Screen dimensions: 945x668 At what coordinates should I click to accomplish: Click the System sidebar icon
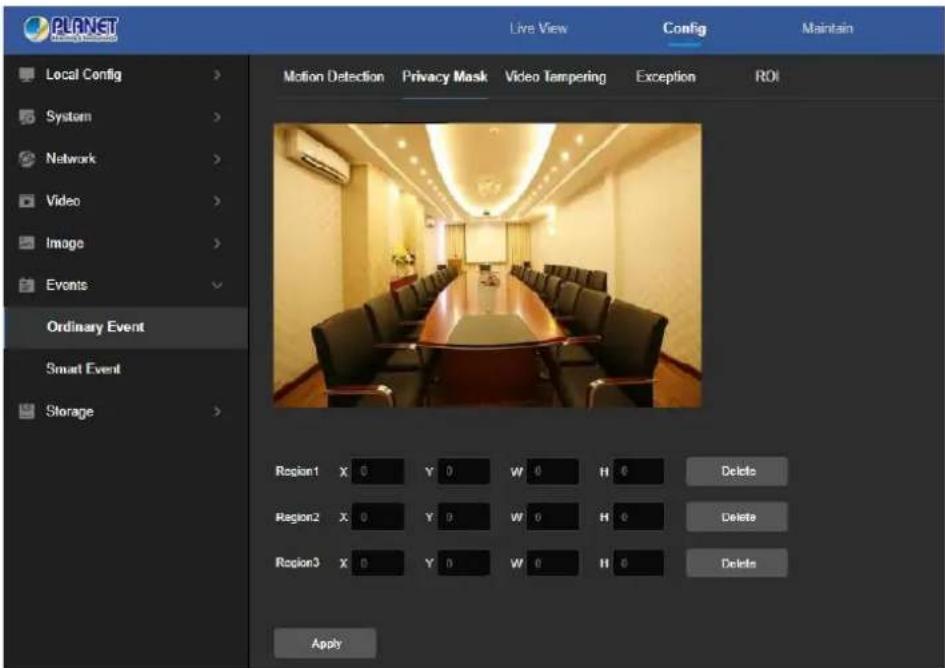27,117
